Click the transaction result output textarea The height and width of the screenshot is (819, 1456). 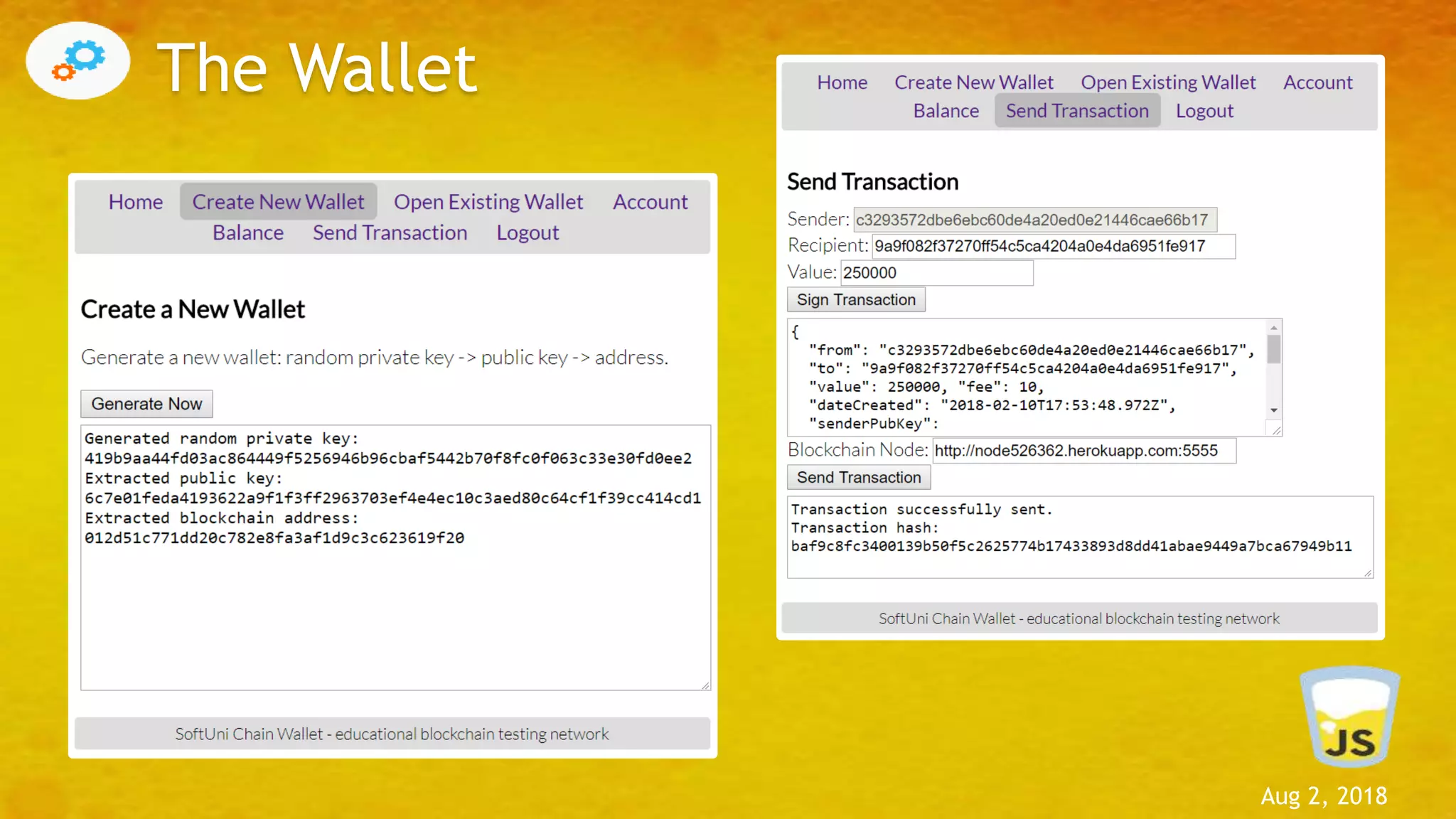tap(1080, 537)
